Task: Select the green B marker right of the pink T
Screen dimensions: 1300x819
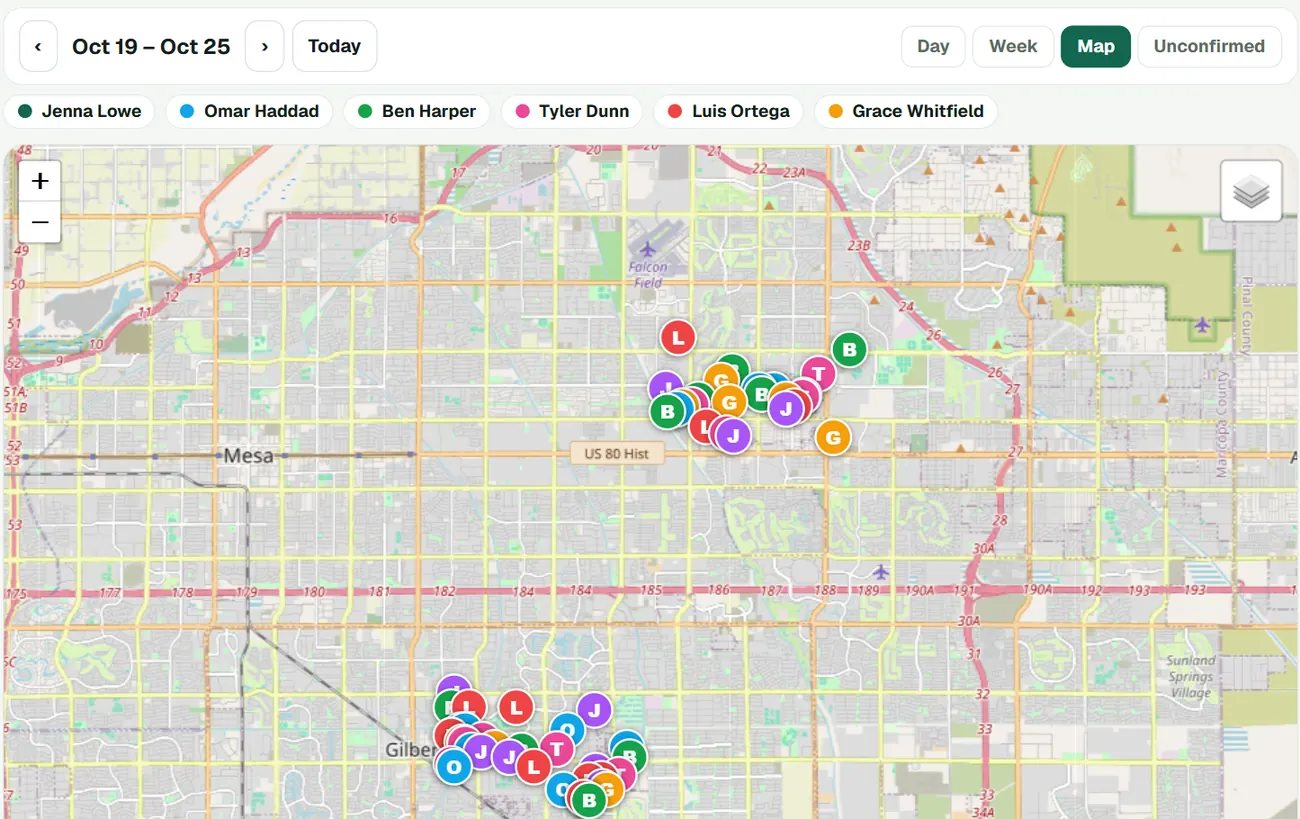Action: (849, 350)
